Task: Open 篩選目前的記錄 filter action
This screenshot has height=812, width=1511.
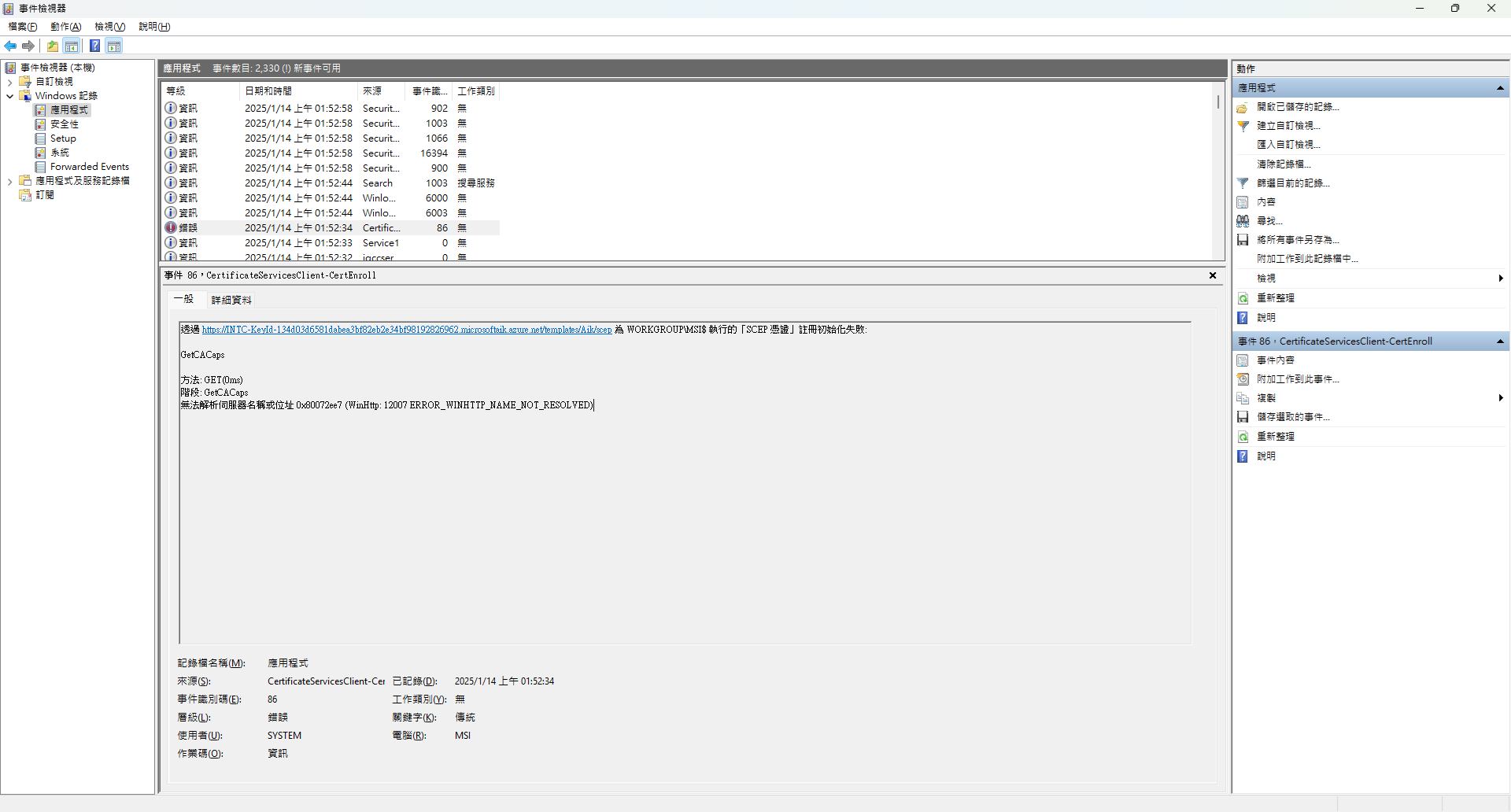Action: click(x=1292, y=183)
